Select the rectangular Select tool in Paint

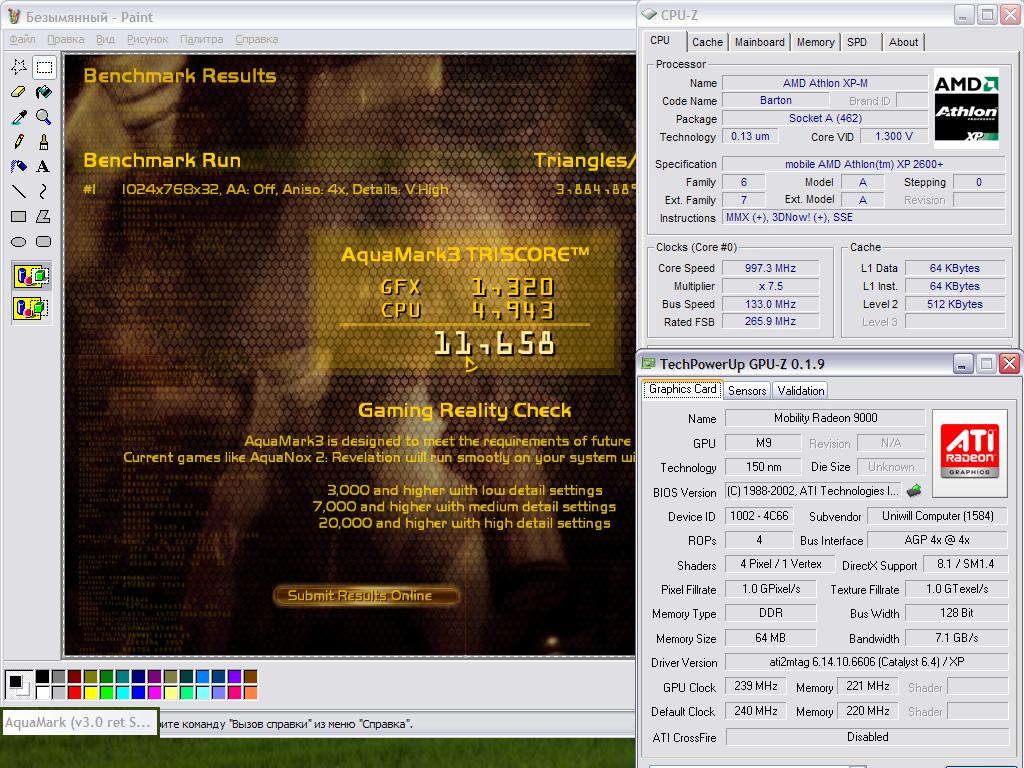tap(44, 67)
